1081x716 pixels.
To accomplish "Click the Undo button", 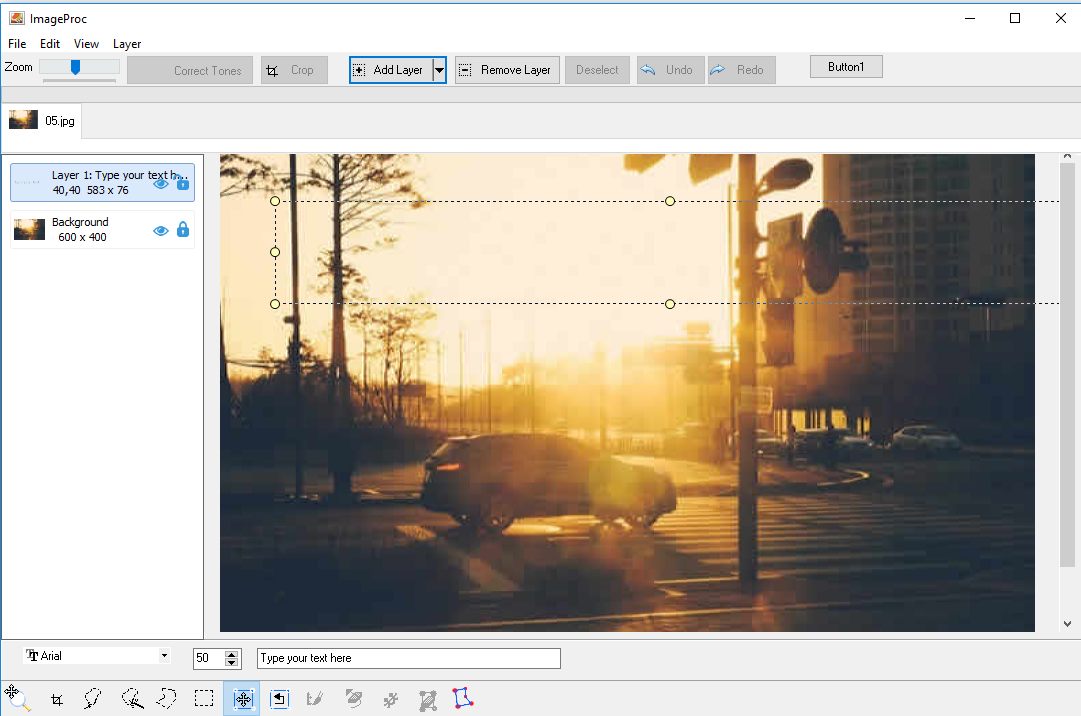I will 671,70.
